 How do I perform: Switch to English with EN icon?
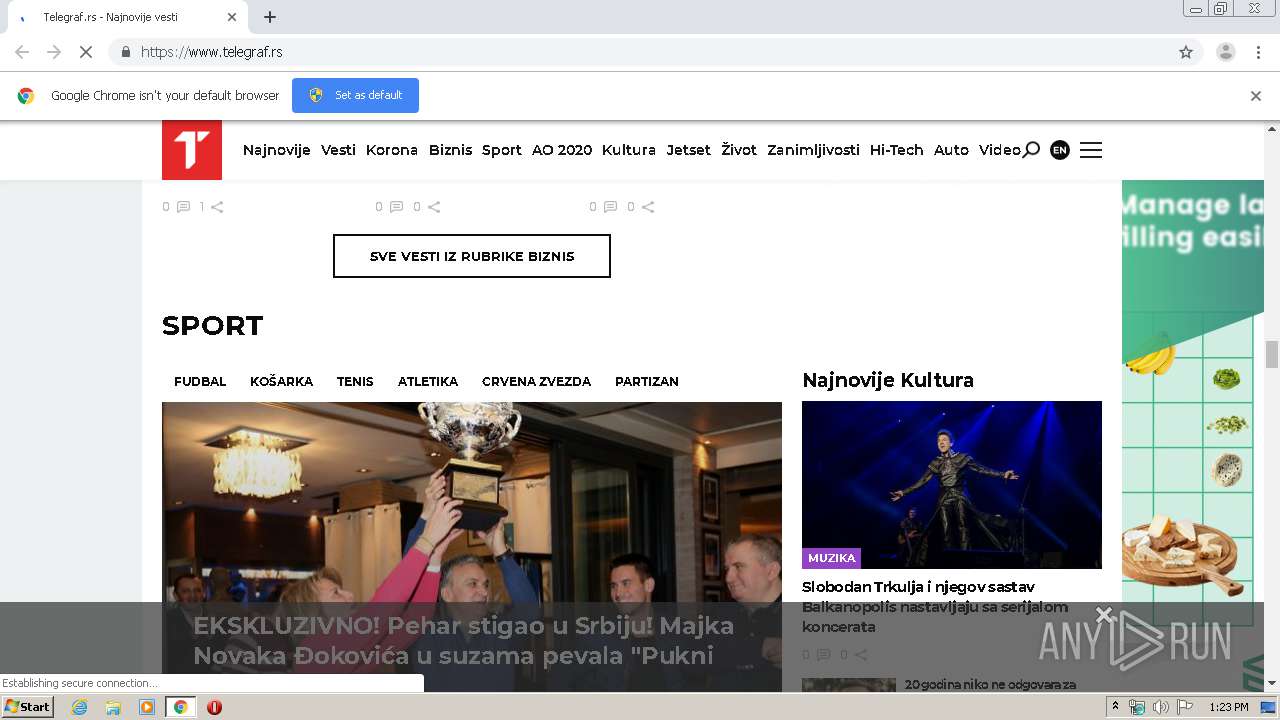point(1060,150)
